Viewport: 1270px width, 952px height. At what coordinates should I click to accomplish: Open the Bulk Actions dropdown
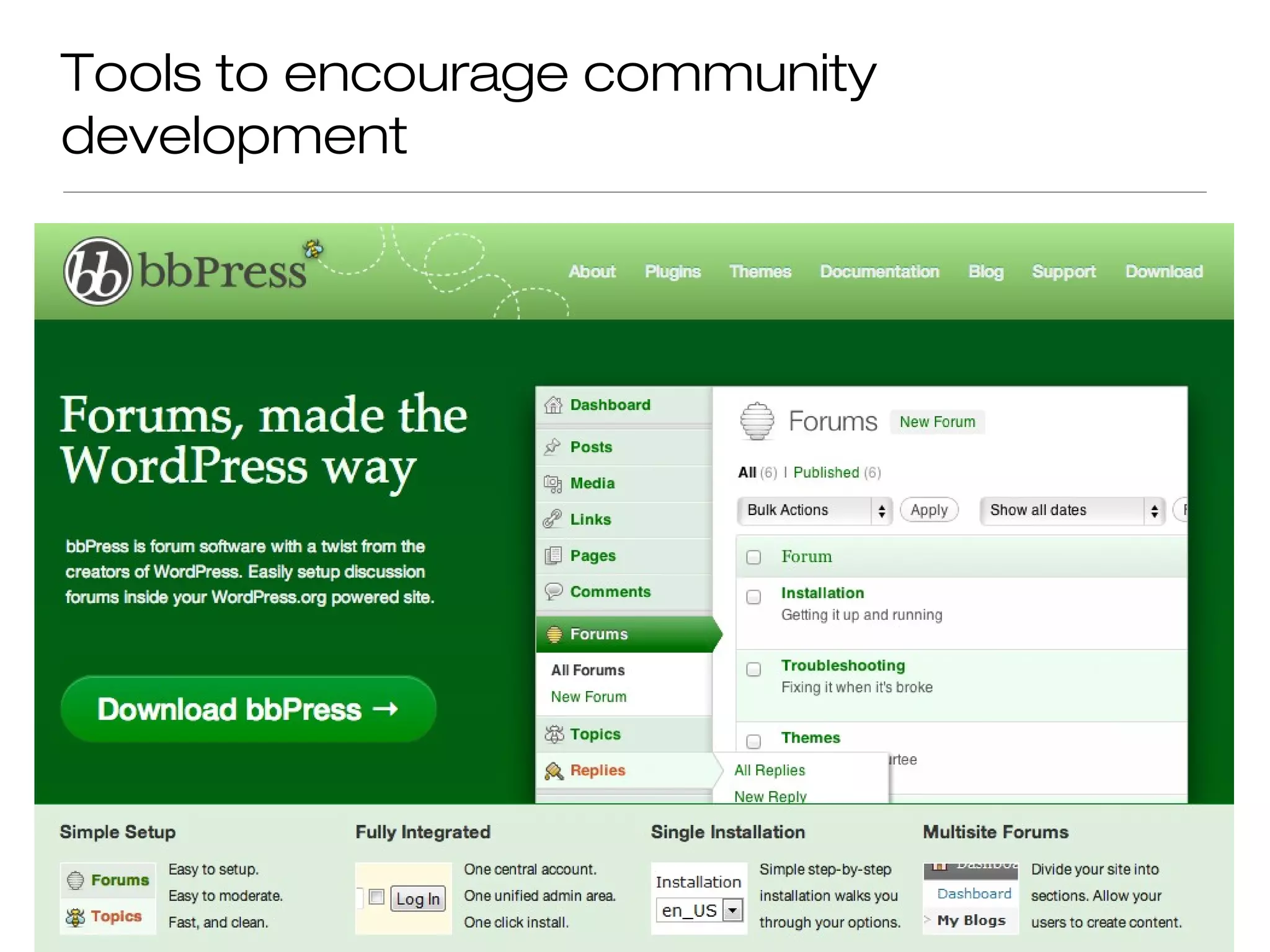(x=814, y=511)
